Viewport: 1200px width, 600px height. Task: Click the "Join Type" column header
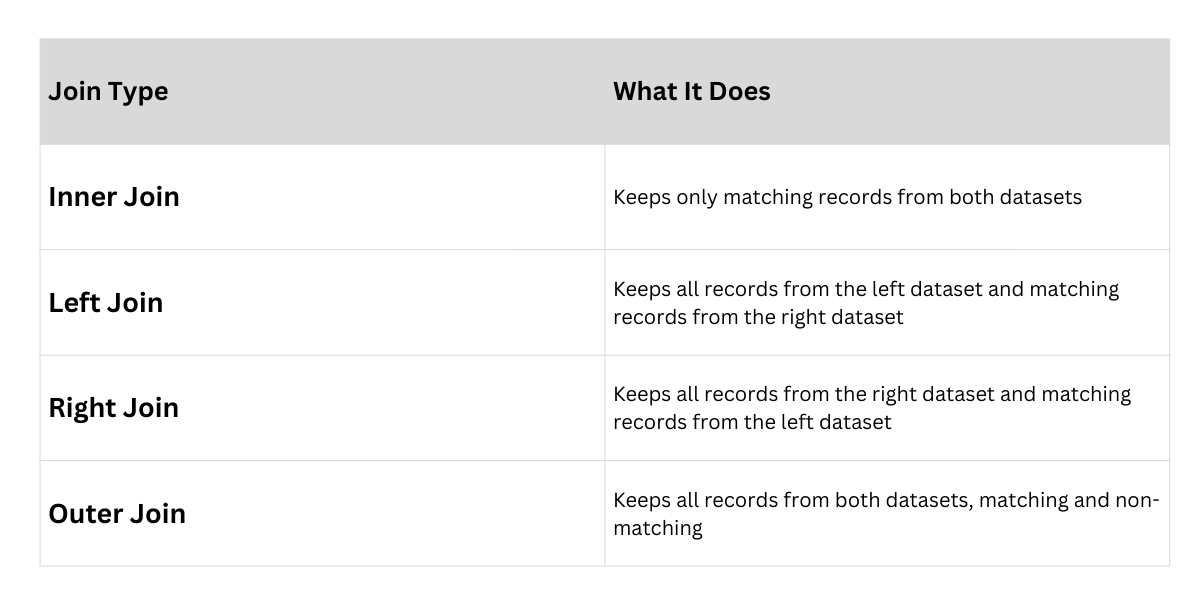pos(108,92)
